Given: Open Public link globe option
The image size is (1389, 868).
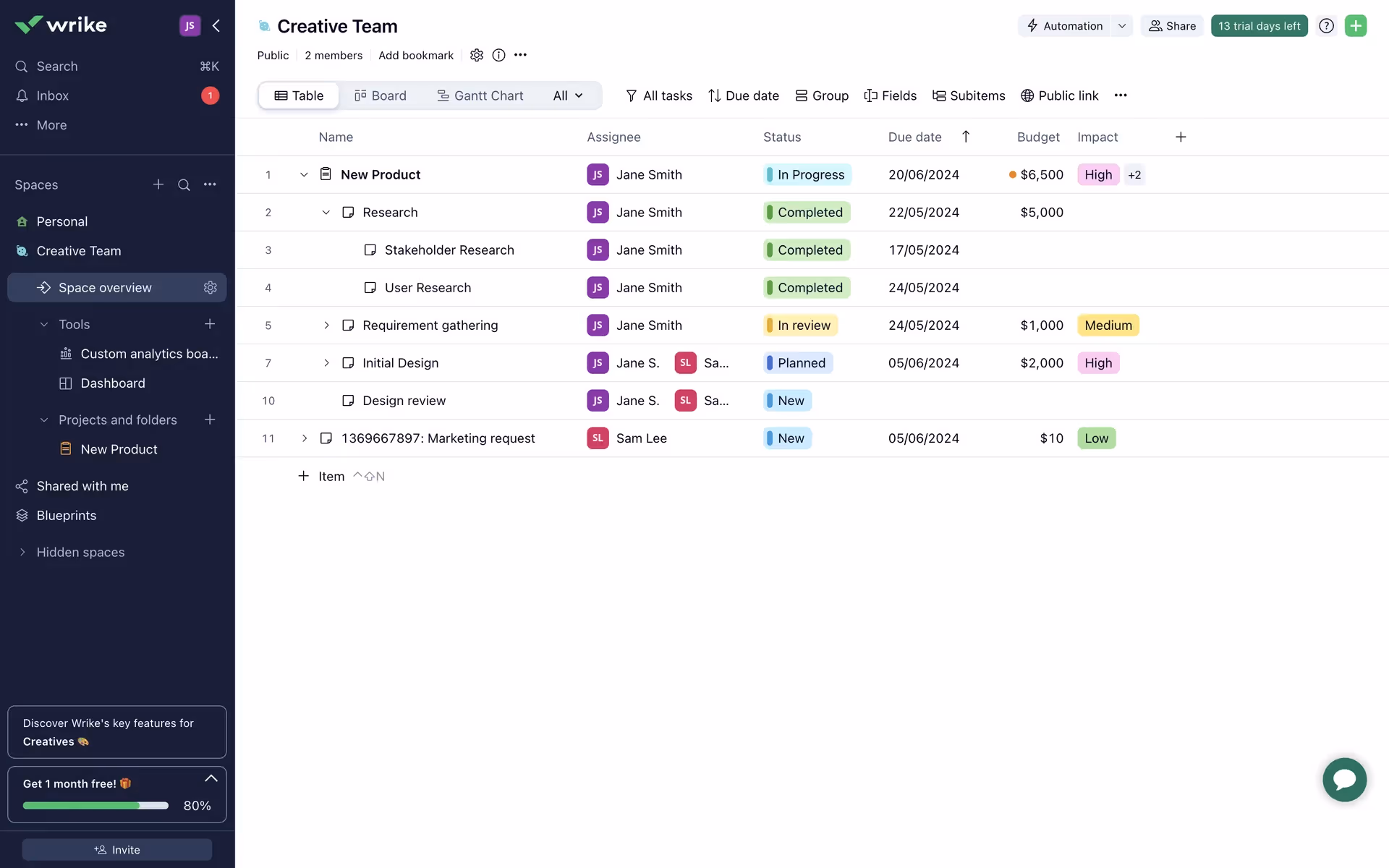Looking at the screenshot, I should (1059, 95).
